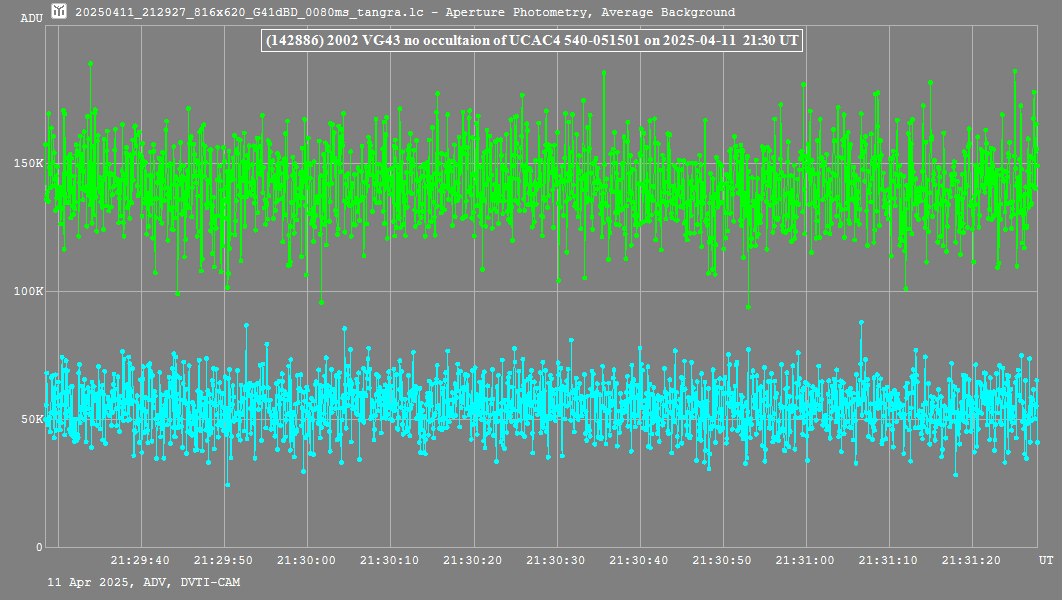The height and width of the screenshot is (600, 1062).
Task: Select the 21:30:20 time tick label
Action: point(472,561)
